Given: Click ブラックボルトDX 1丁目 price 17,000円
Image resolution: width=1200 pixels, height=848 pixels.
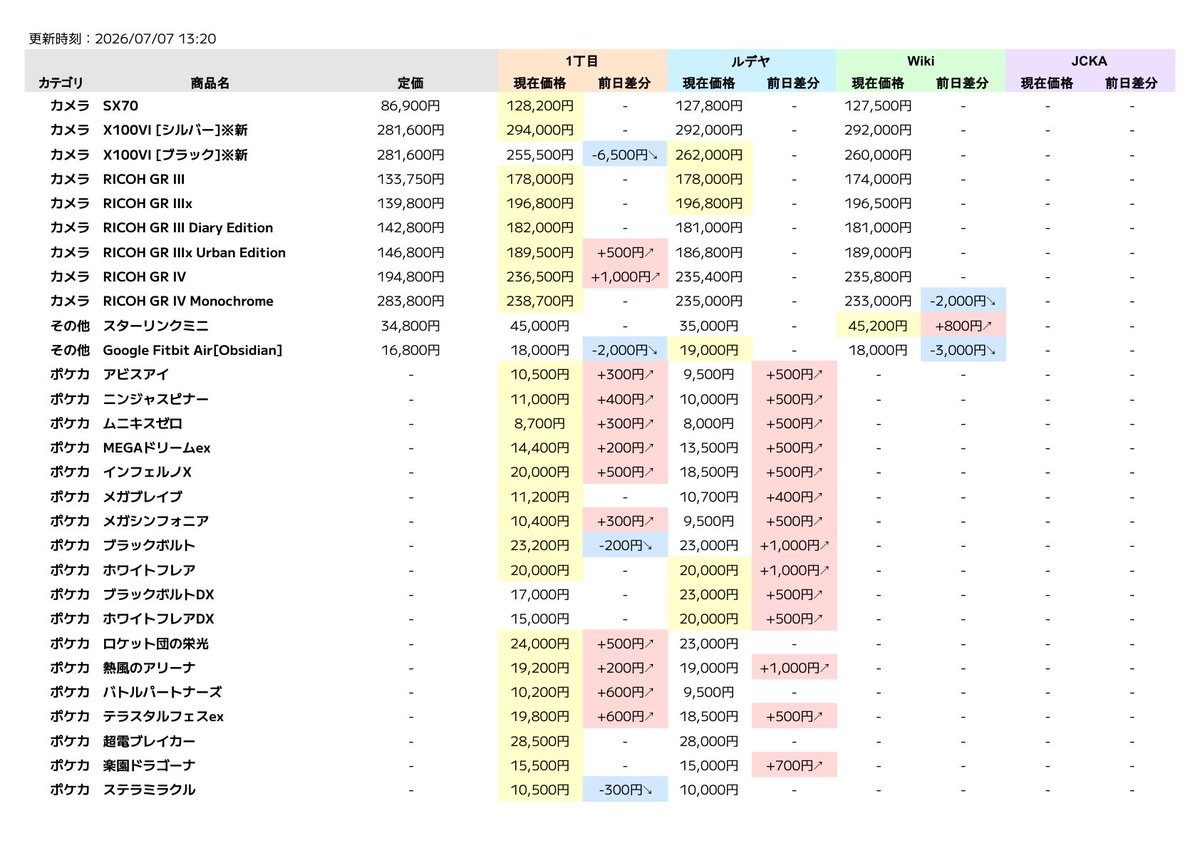Looking at the screenshot, I should [540, 595].
